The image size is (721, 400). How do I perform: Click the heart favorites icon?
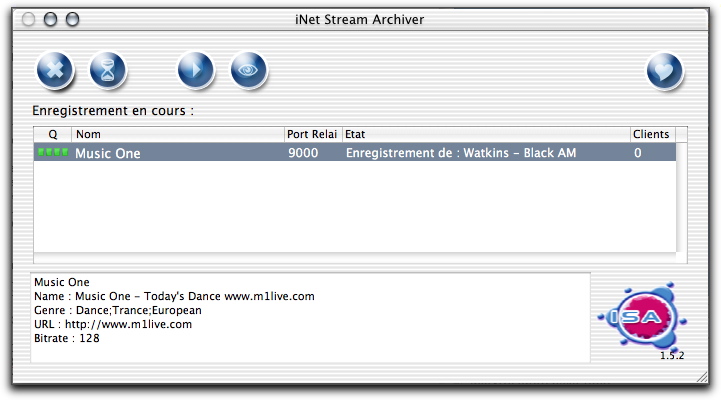665,71
